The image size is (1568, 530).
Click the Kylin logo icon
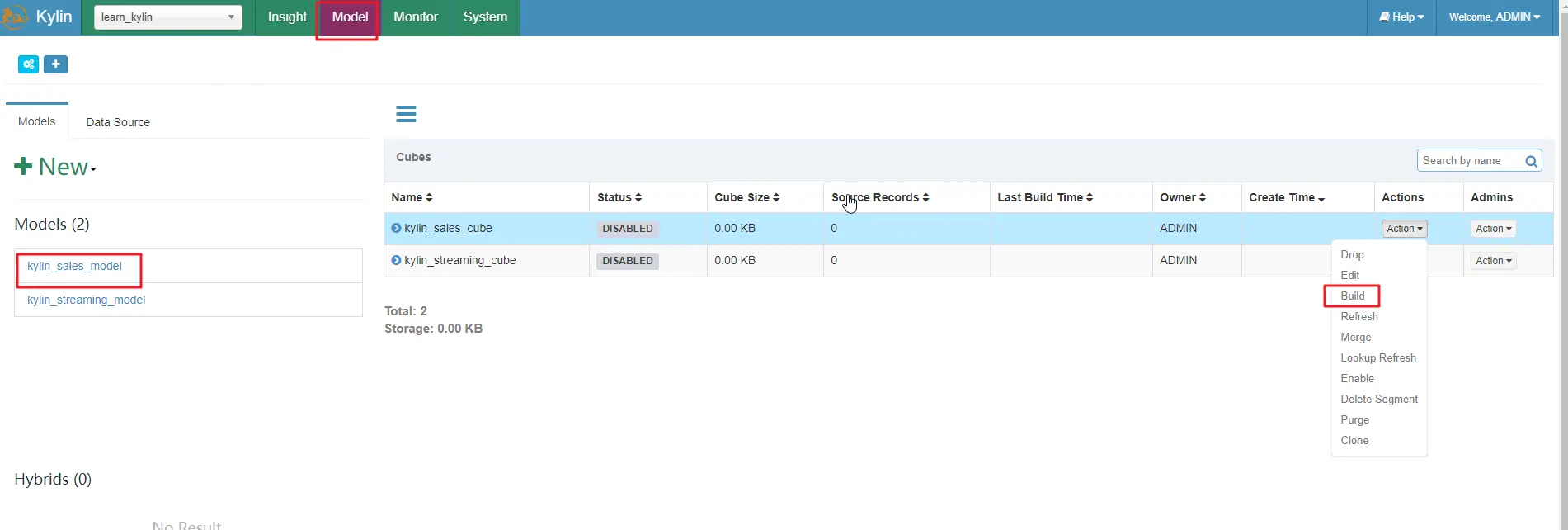pos(14,17)
